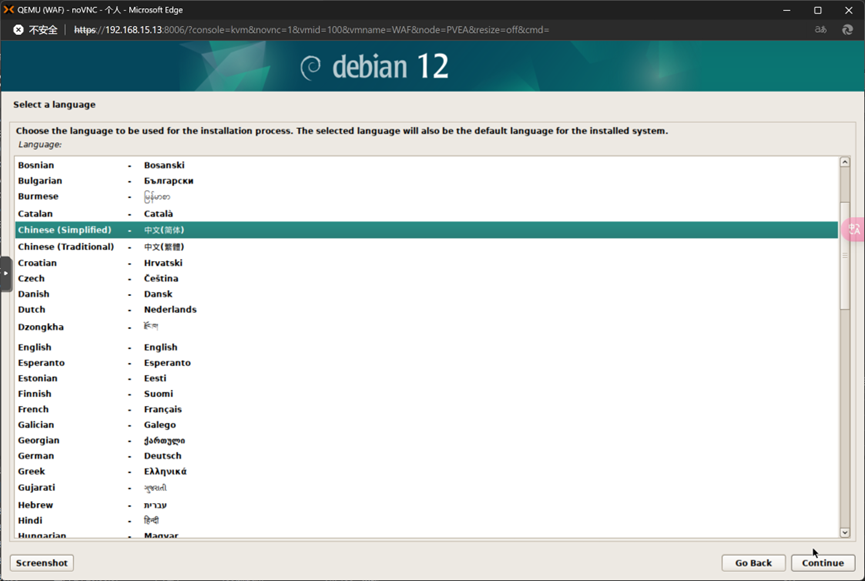
Task: Click the insecure connection warning icon
Action: [18, 30]
